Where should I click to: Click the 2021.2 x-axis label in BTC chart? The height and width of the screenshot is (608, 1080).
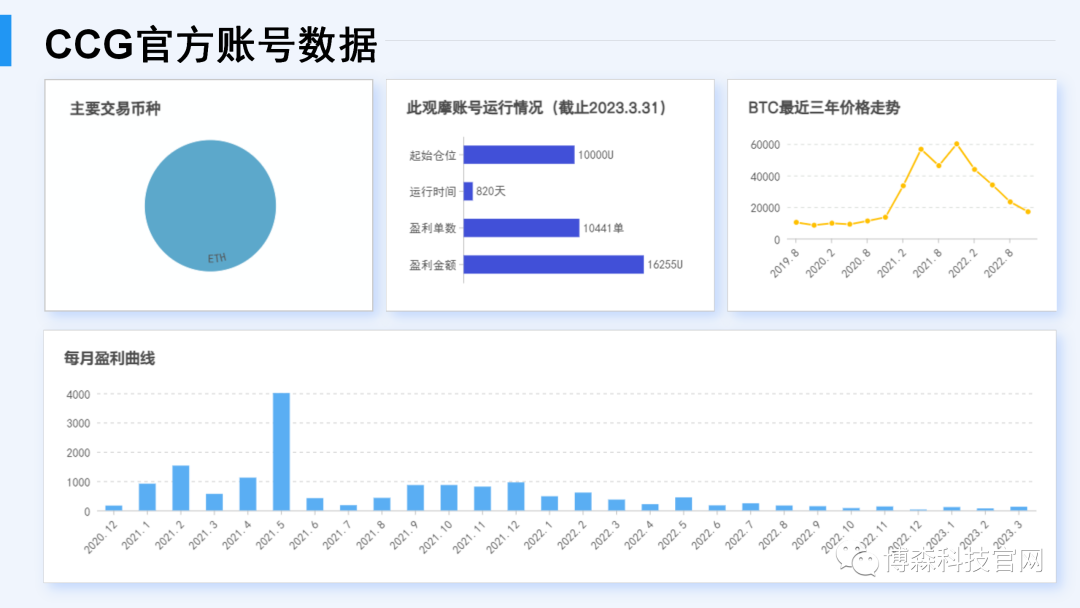(892, 263)
